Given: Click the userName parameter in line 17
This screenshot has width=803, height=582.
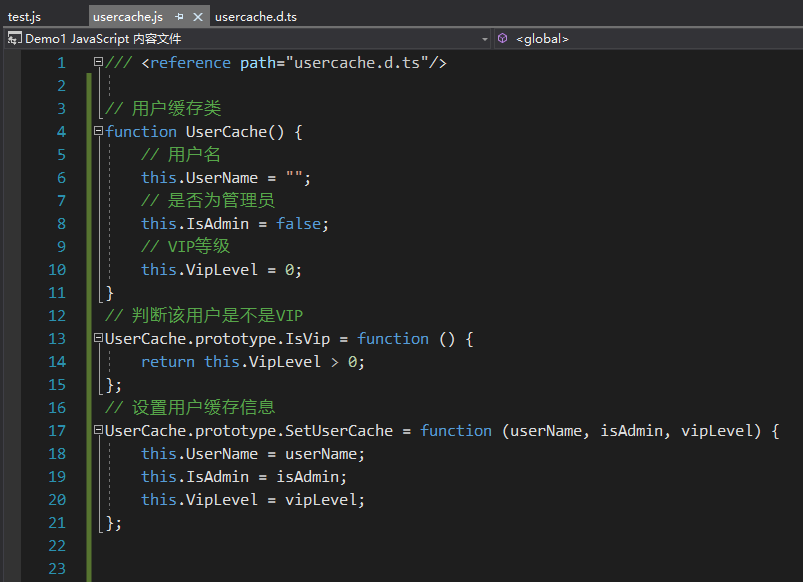Looking at the screenshot, I should [546, 431].
